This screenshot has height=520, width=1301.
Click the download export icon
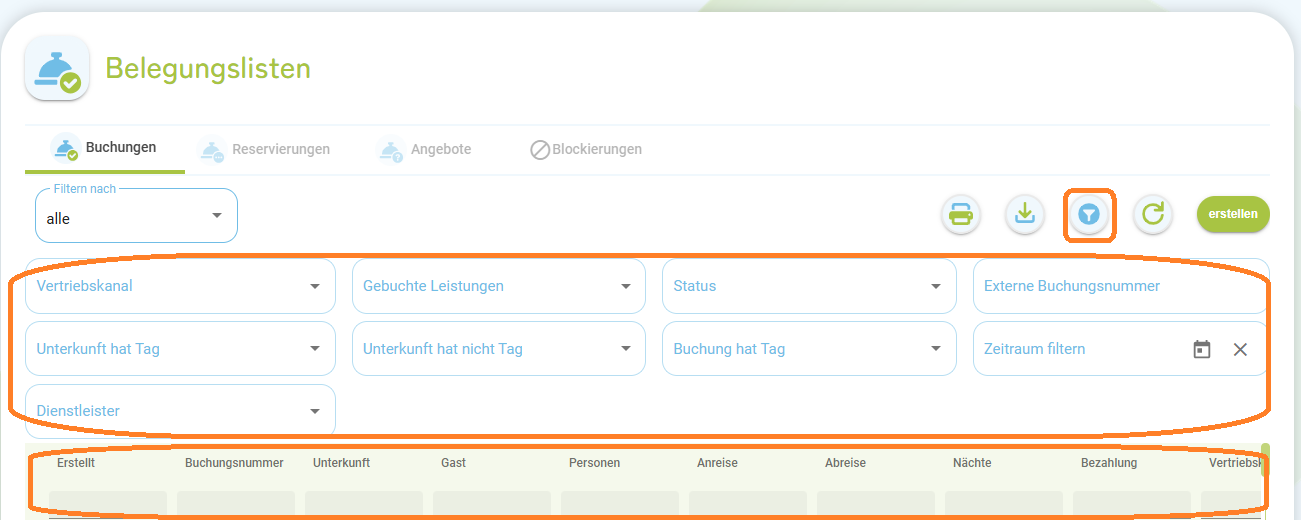pos(1025,215)
